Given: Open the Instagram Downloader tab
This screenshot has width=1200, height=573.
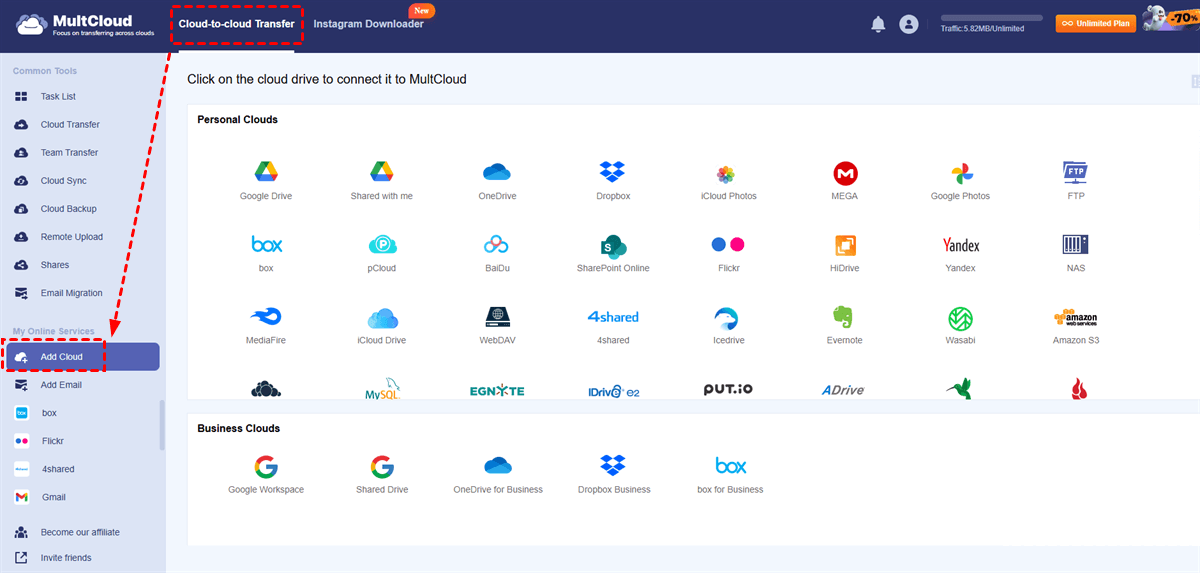Looking at the screenshot, I should click(x=368, y=24).
